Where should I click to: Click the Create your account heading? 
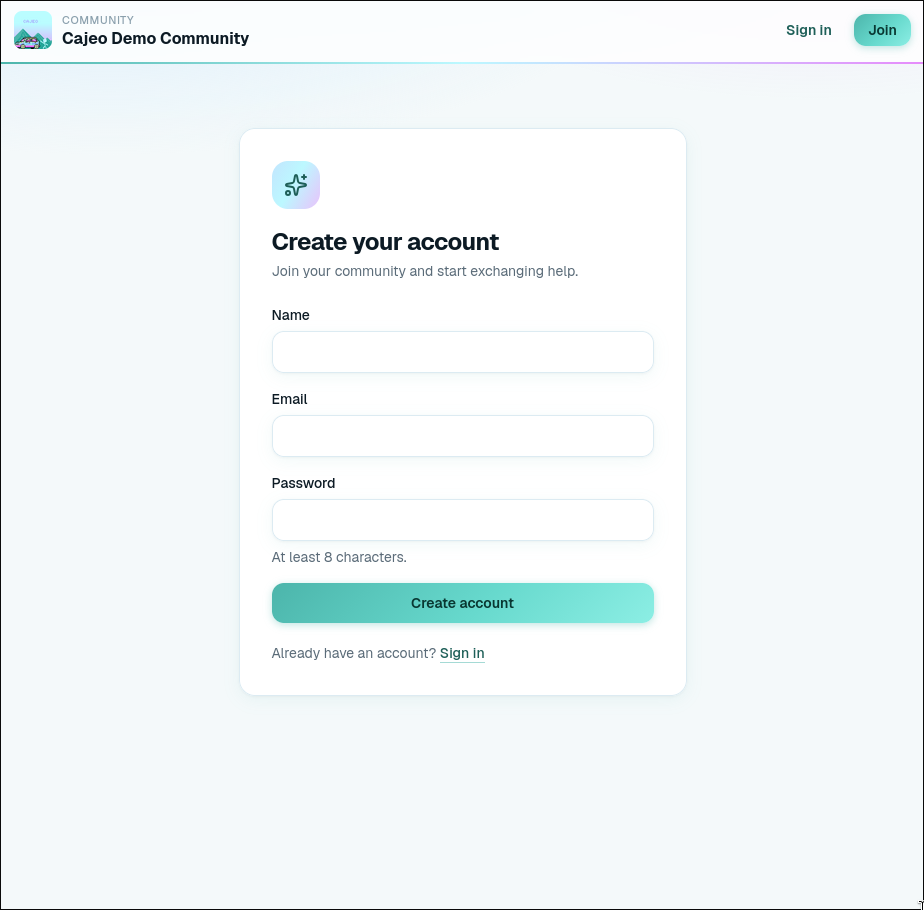click(385, 242)
